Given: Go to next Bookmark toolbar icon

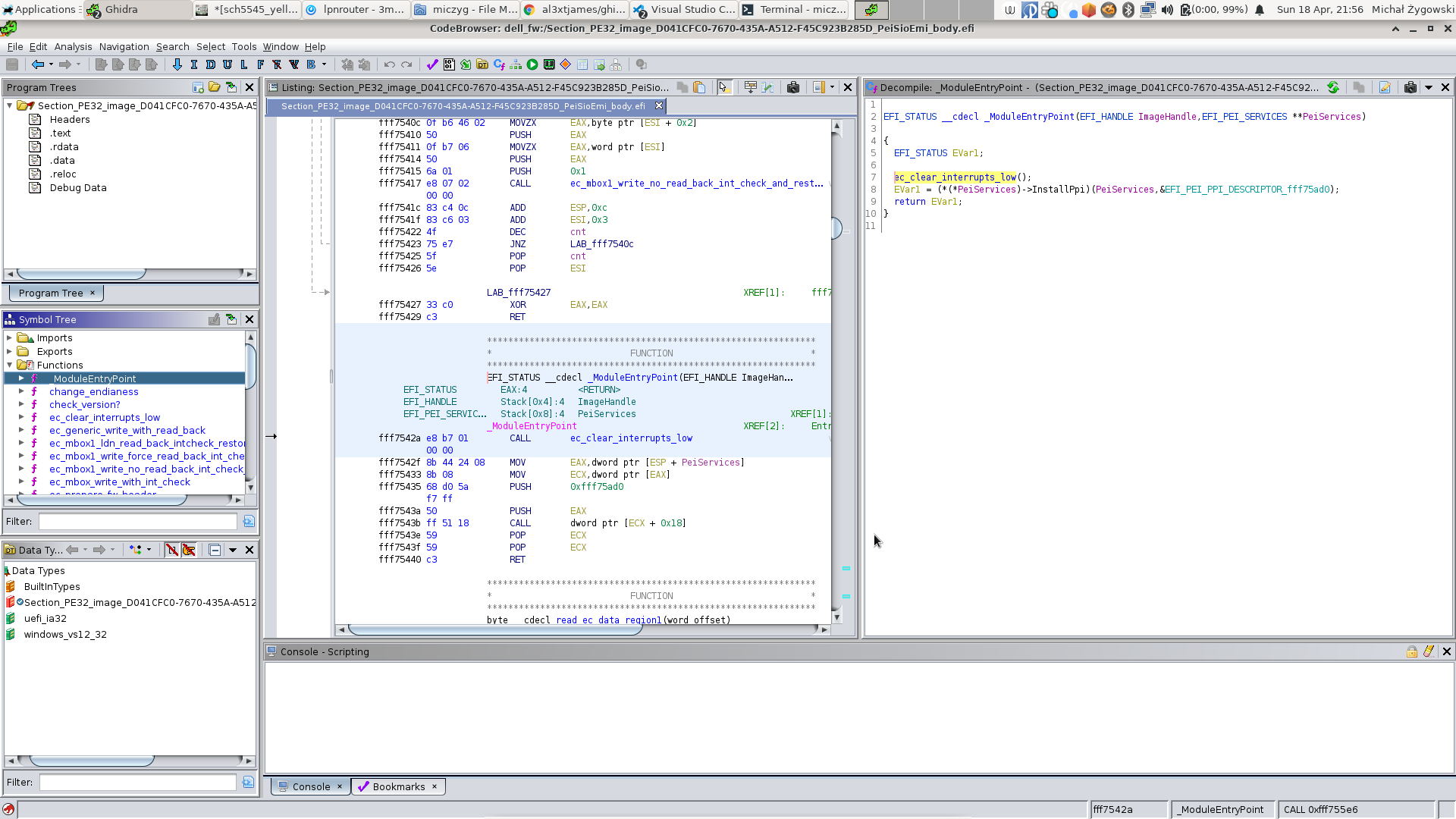Looking at the screenshot, I should tap(311, 64).
